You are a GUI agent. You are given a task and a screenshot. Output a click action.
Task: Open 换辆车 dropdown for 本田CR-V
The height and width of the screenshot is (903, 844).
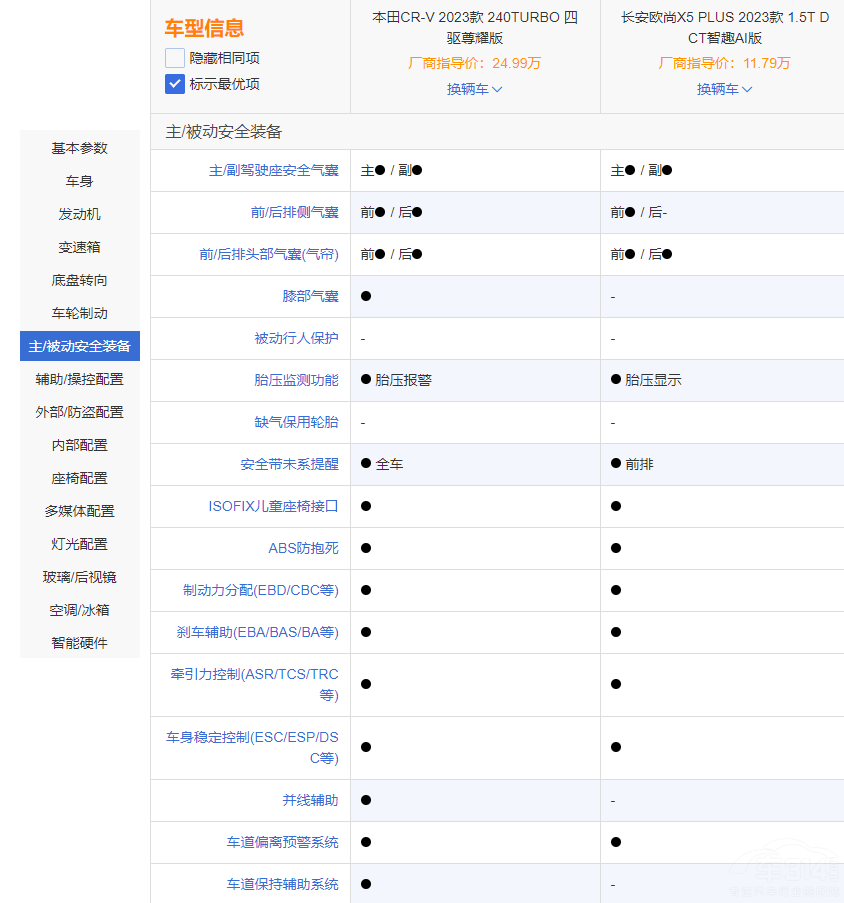pos(475,89)
